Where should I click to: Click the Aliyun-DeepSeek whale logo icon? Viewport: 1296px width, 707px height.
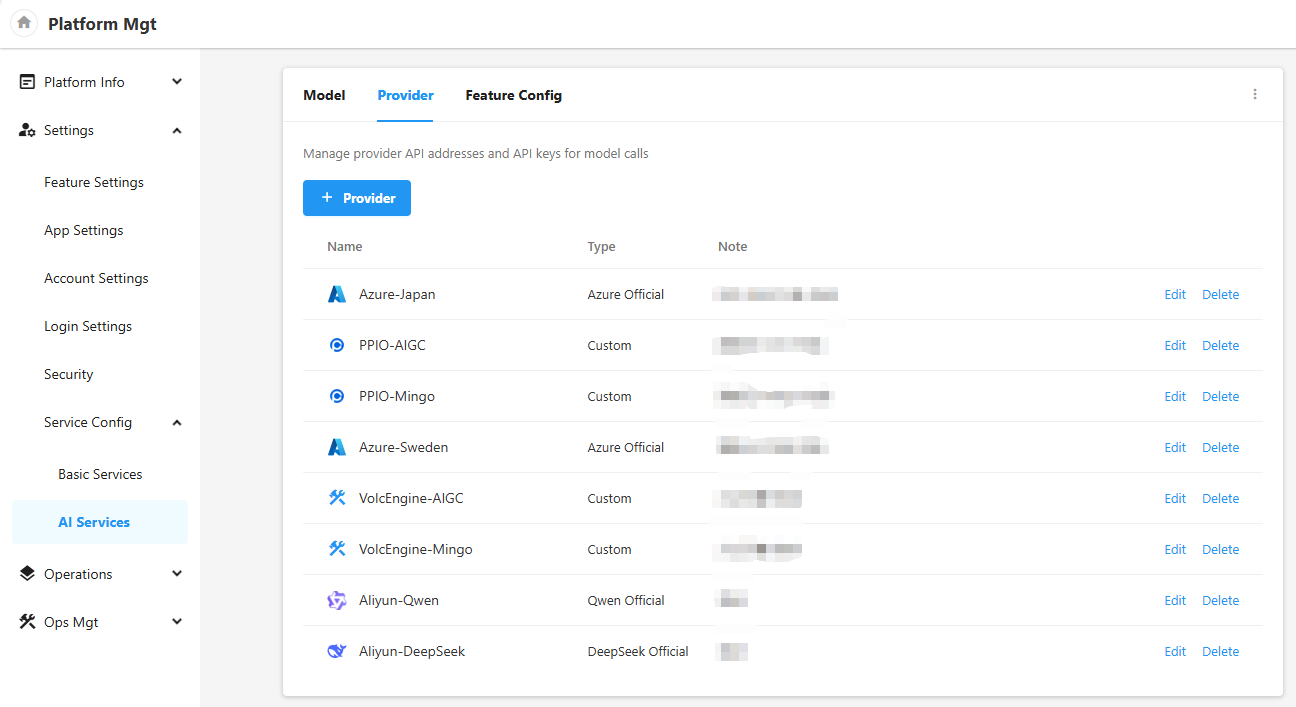337,652
